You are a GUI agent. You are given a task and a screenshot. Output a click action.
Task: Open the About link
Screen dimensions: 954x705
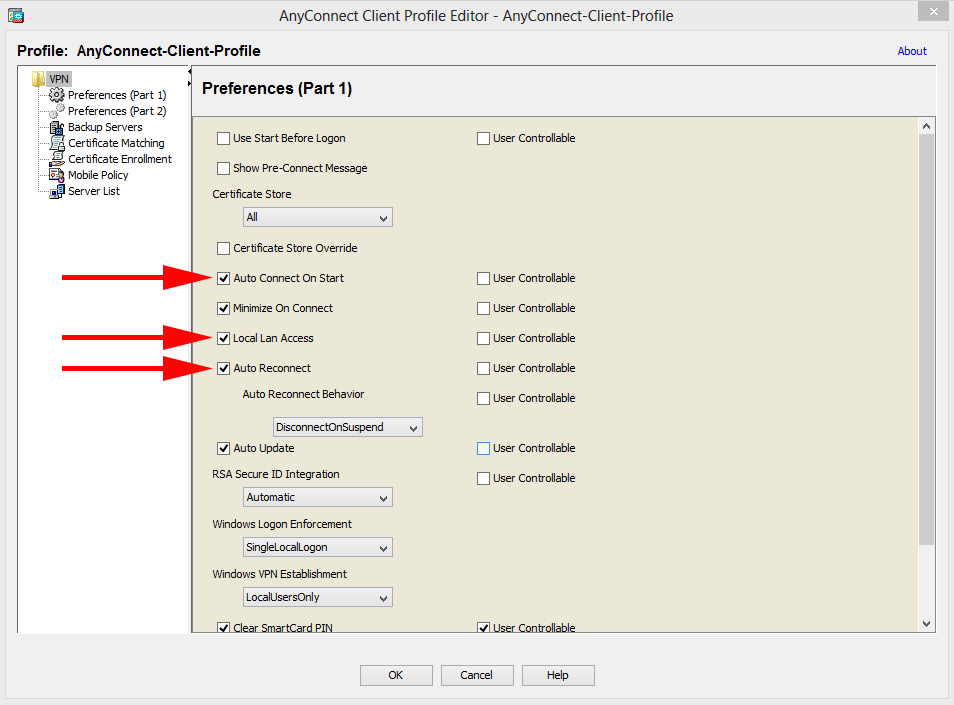912,51
